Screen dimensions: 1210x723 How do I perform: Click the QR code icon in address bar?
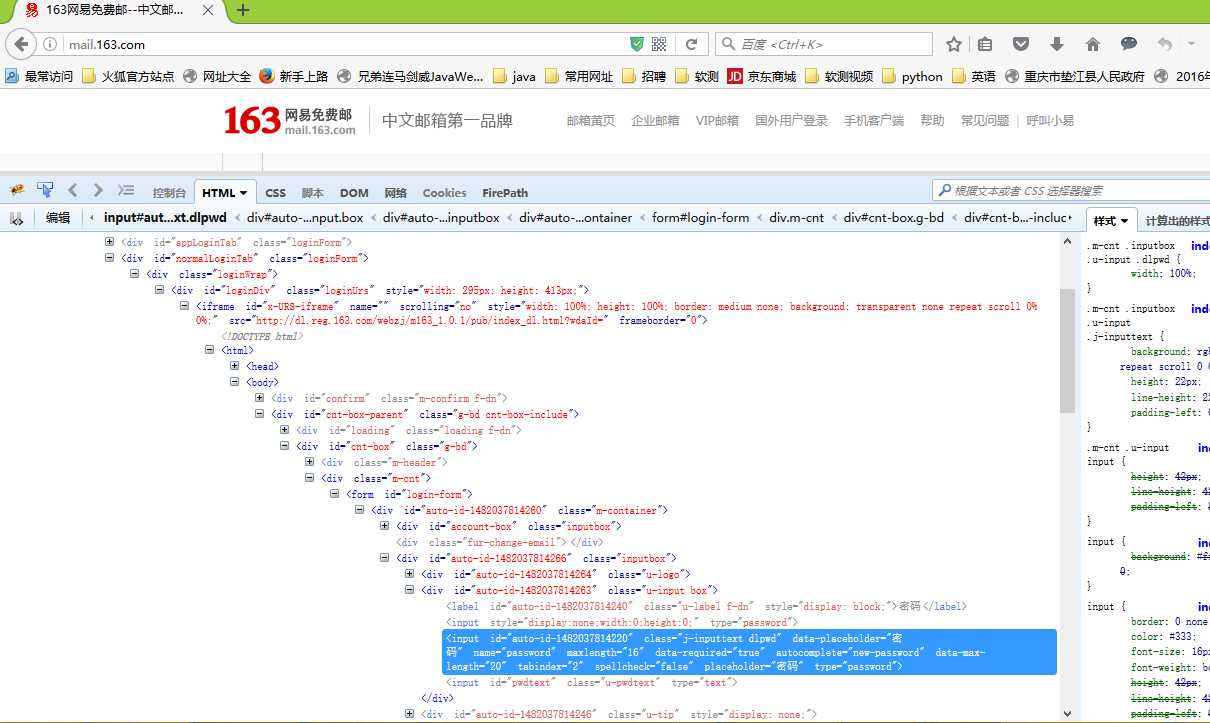coord(659,44)
